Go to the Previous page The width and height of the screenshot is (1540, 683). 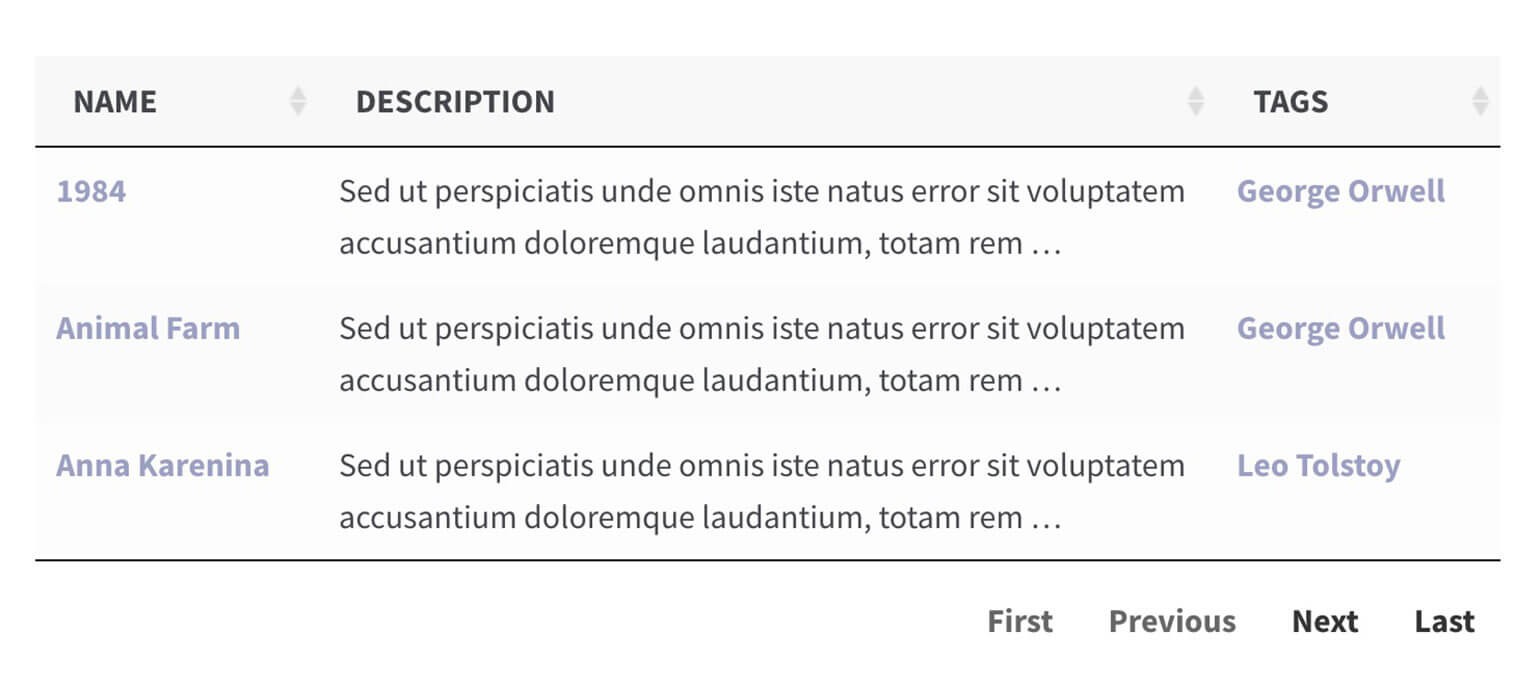[x=1172, y=621]
